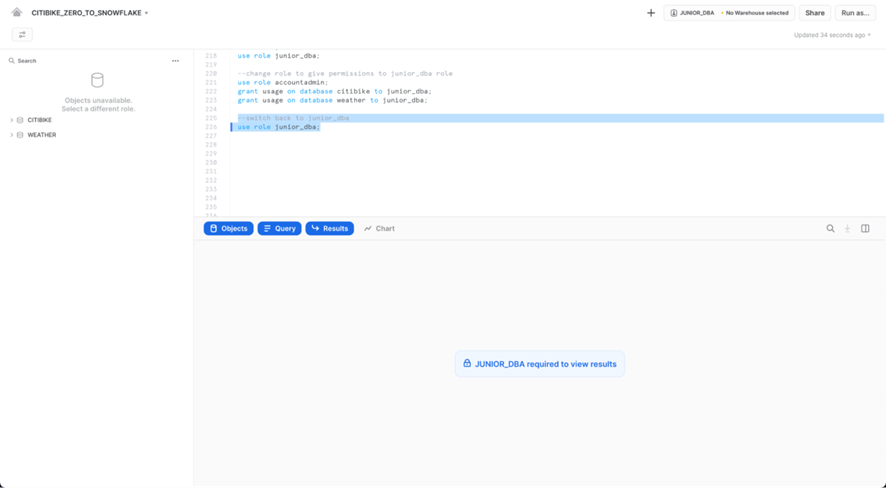
Task: Open the JUNIOR_DBA role and warehouse selector
Action: point(729,13)
